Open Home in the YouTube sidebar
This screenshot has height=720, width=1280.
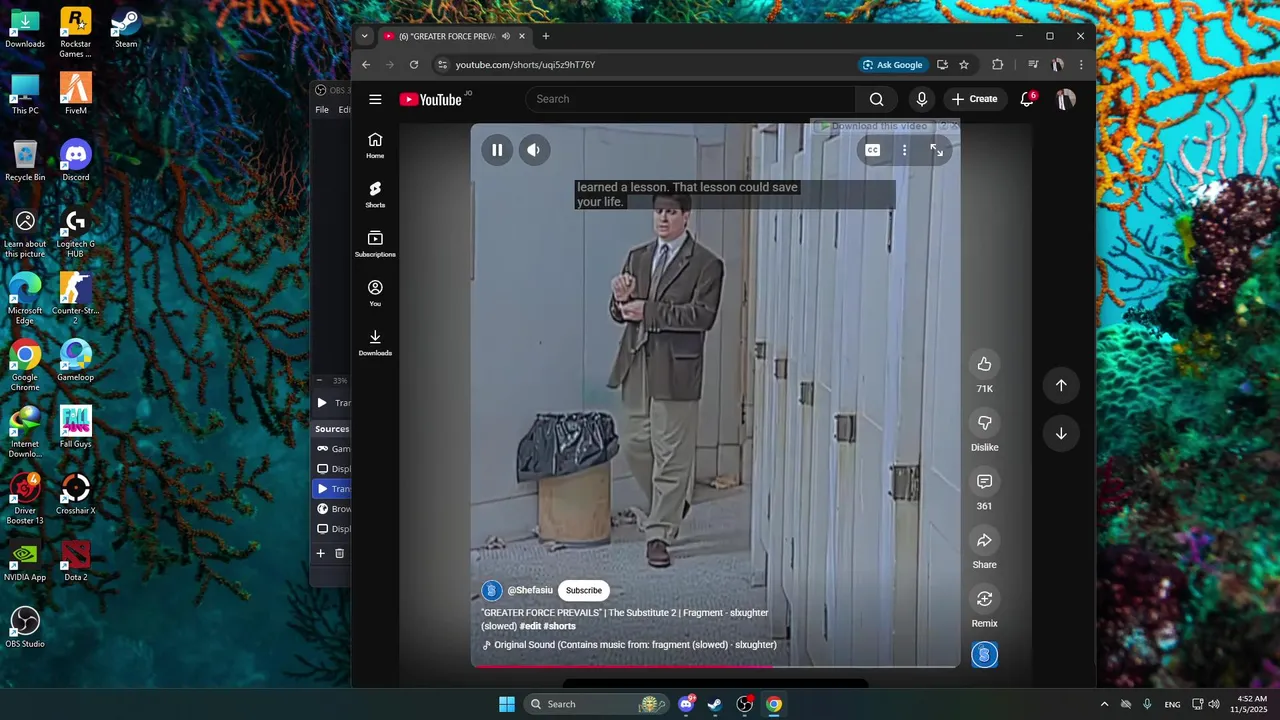[375, 145]
